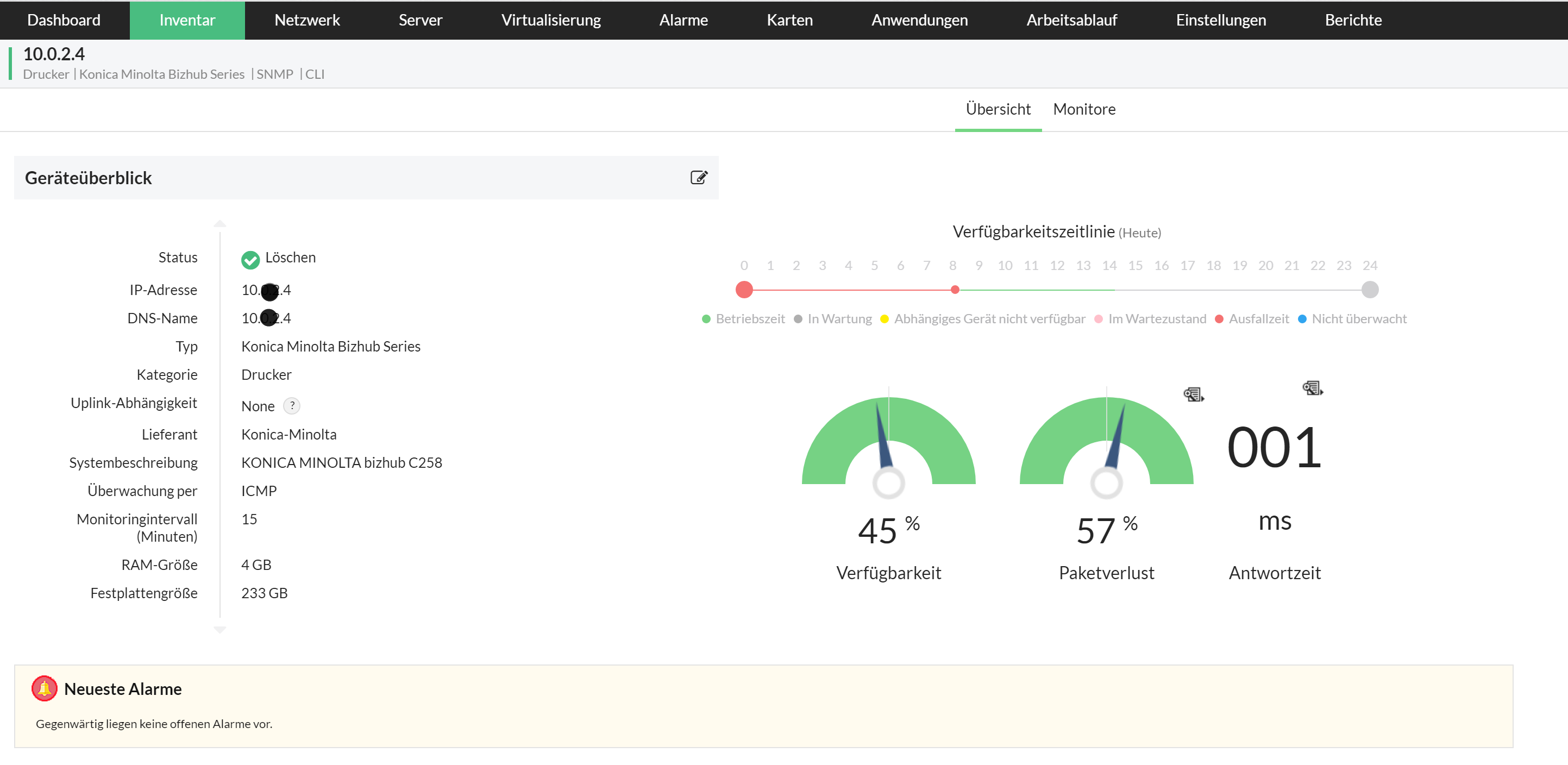1568x765 pixels.
Task: Click the '15' Monitoringintervall value
Action: pos(249,519)
